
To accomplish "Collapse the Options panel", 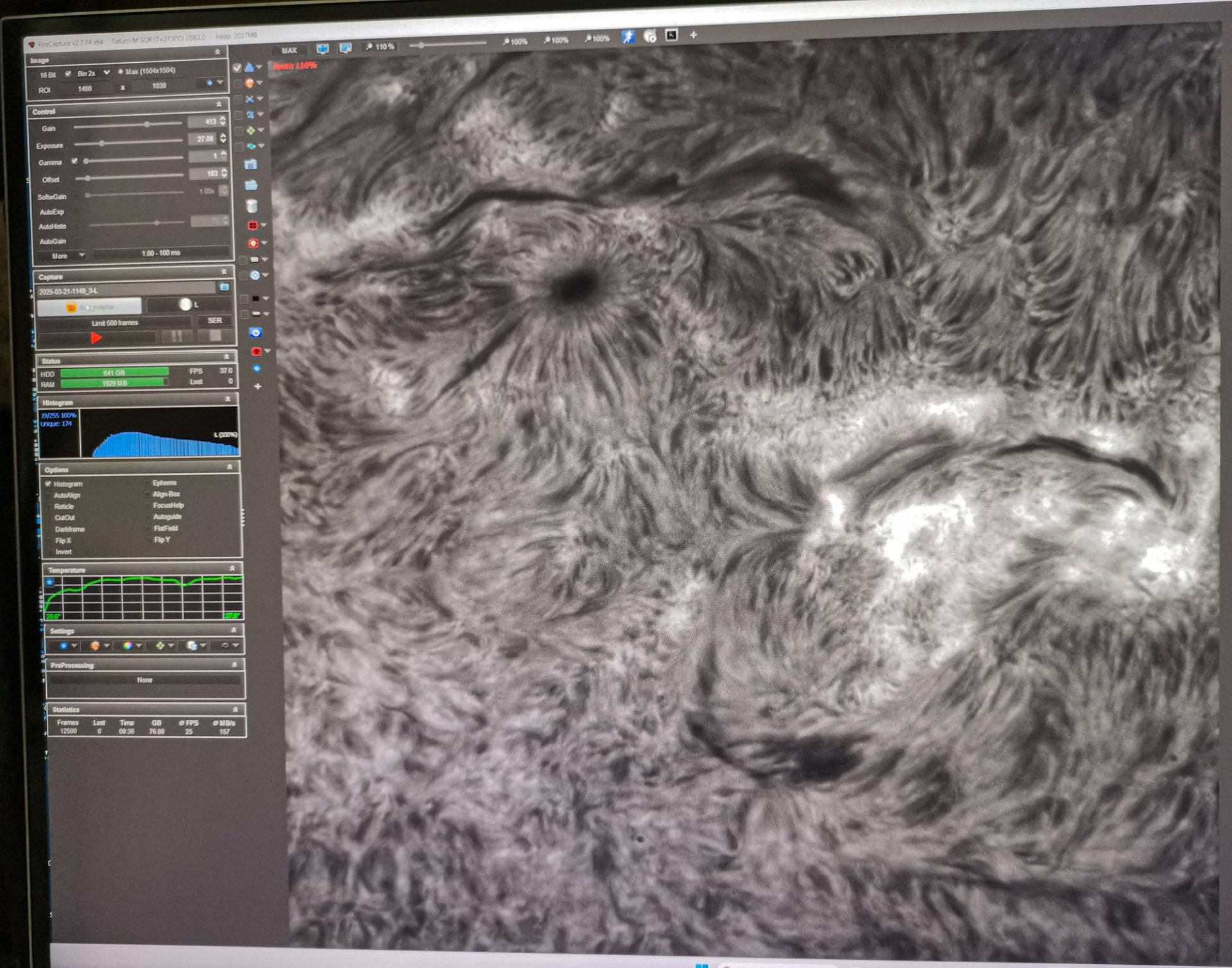I will click(230, 467).
